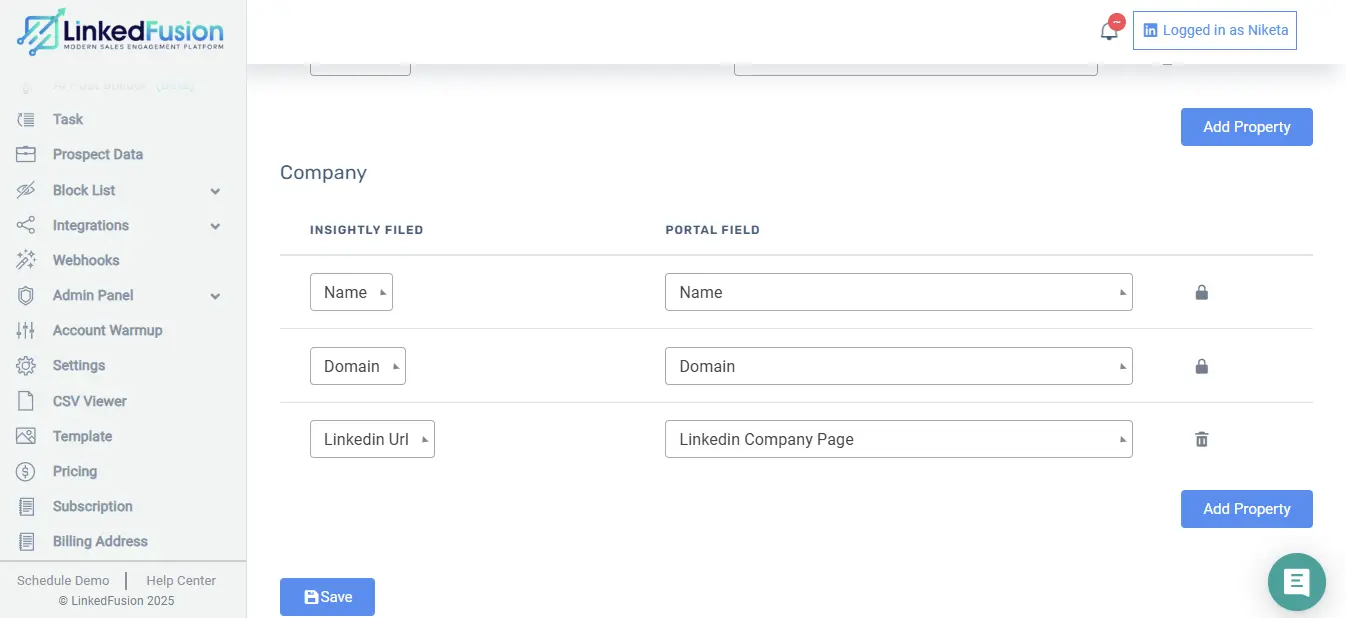
Task: Open Prospect Data menu item
Action: [98, 154]
